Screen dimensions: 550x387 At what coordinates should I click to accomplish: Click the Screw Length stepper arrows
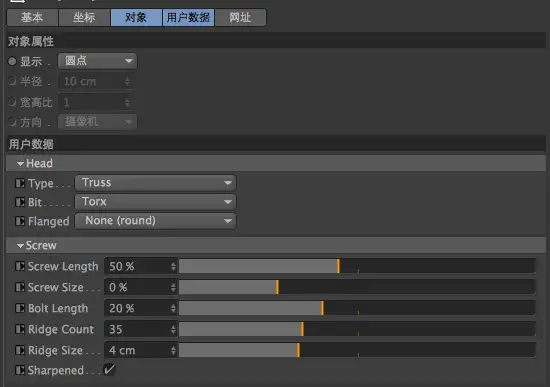point(173,266)
